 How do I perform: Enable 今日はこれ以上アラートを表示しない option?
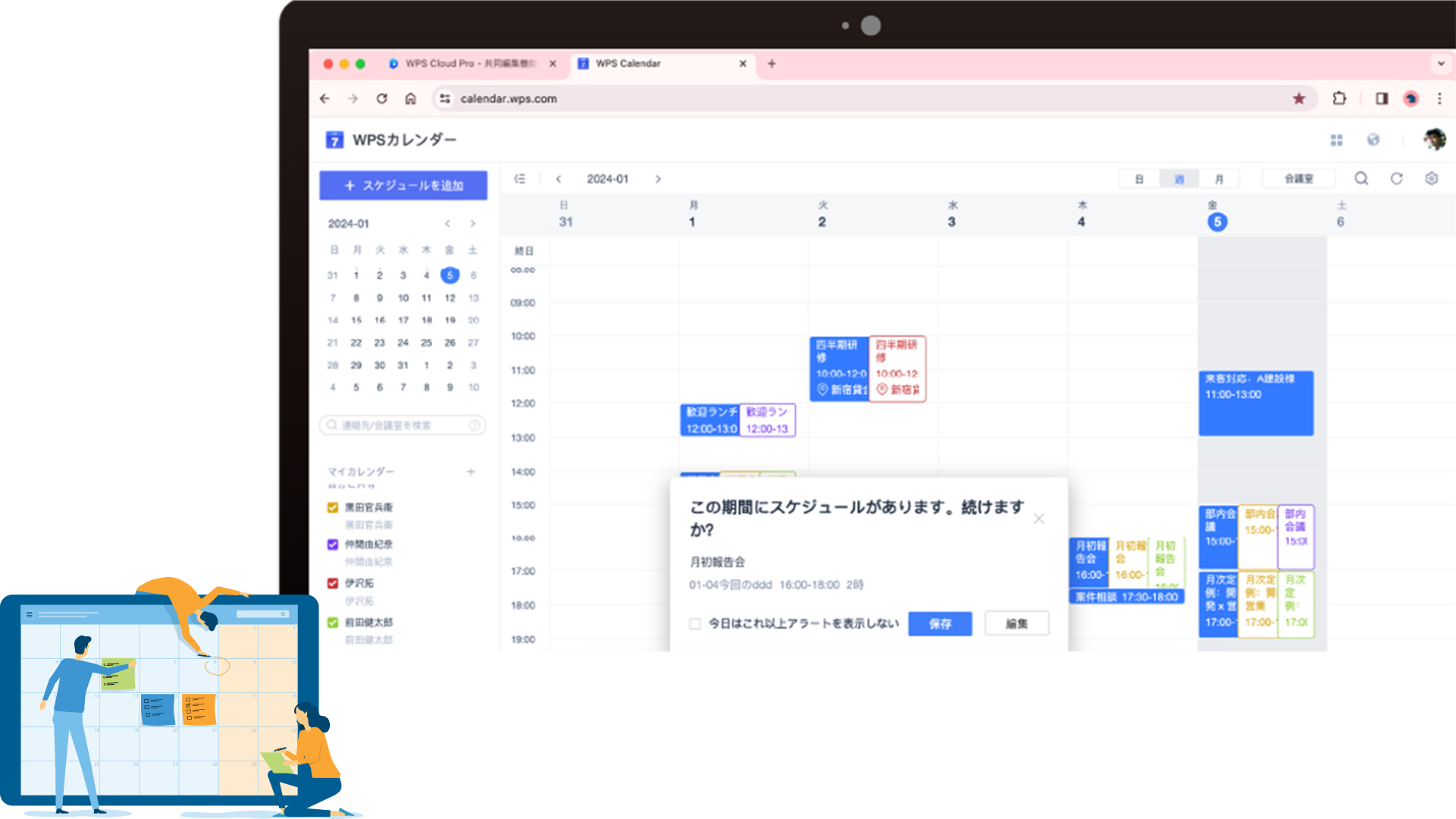point(695,623)
